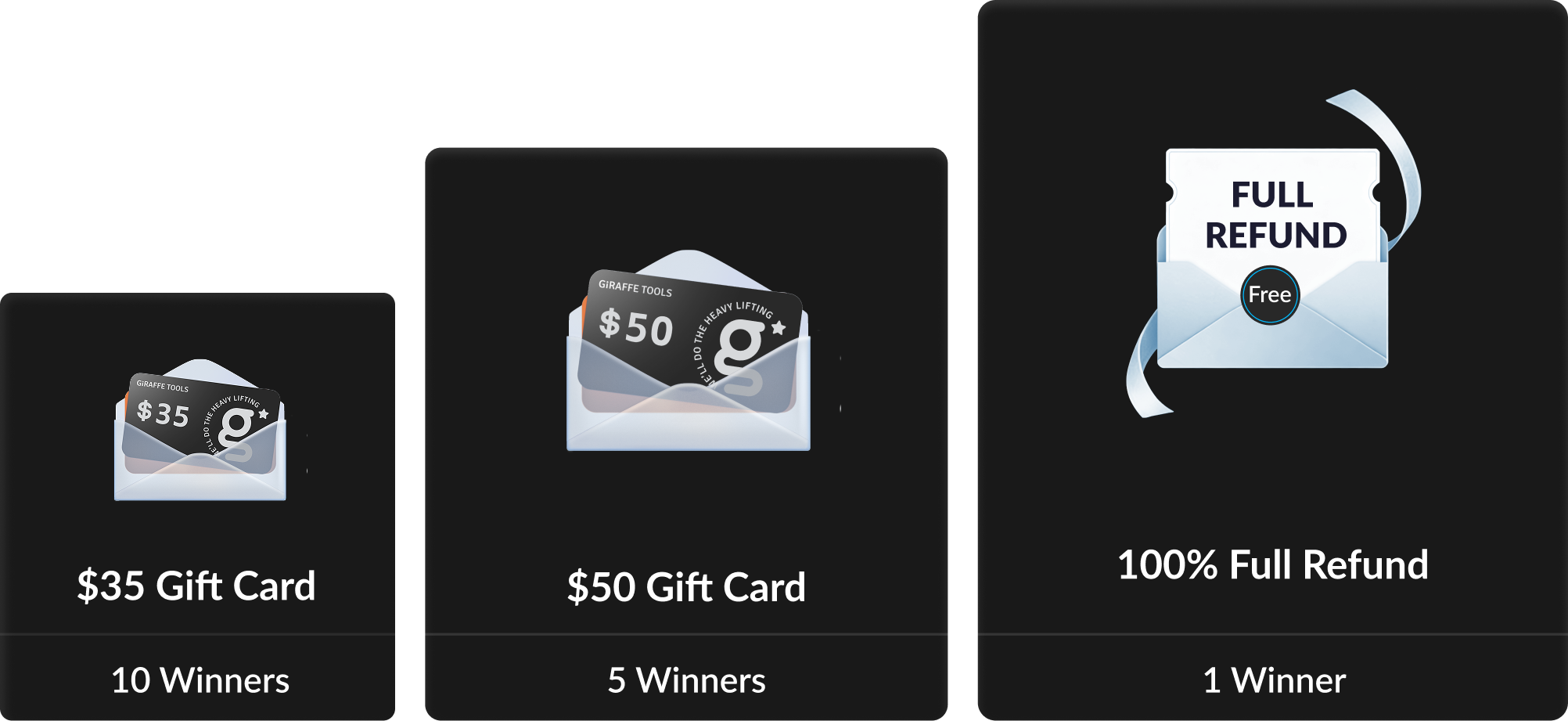The width and height of the screenshot is (1568, 721).
Task: Click "GIRAFFE TOOLS" text on $35 card
Action: tap(162, 386)
